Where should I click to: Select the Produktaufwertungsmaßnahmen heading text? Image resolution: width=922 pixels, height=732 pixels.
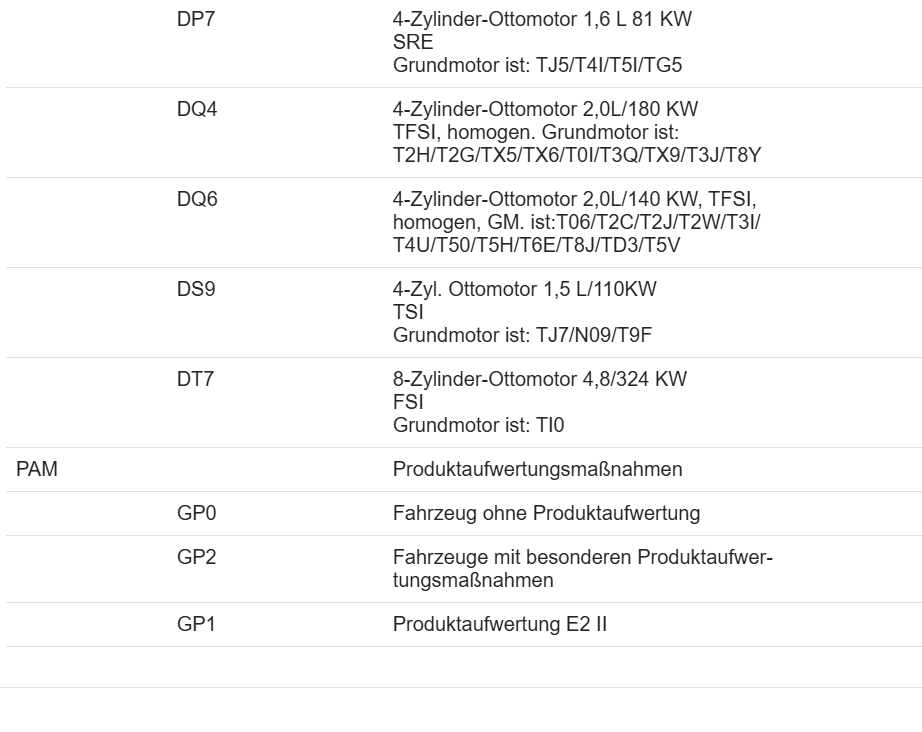[538, 469]
